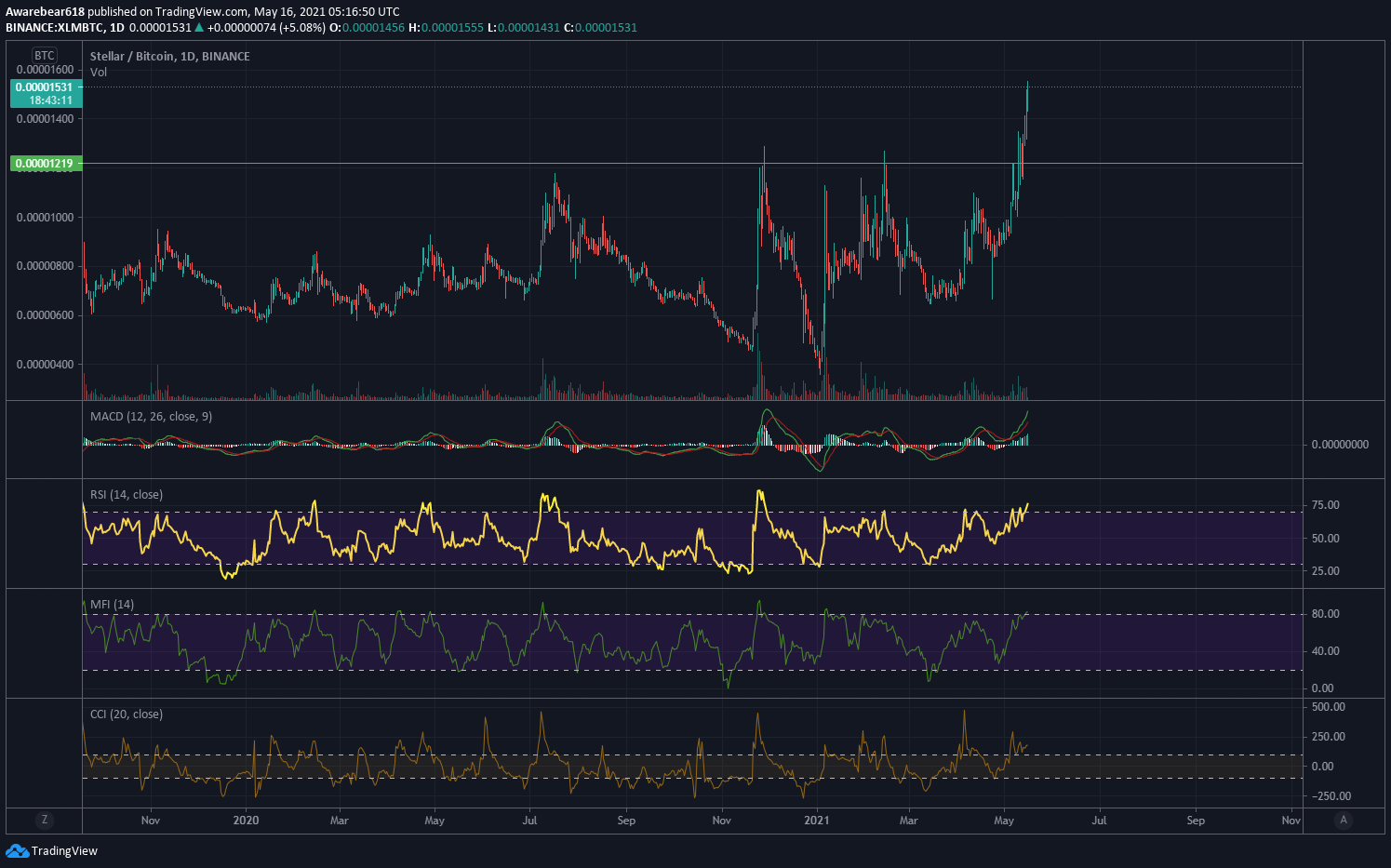This screenshot has width=1391, height=868.
Task: Click the CCI 500.00 scale label
Action: 1328,707
